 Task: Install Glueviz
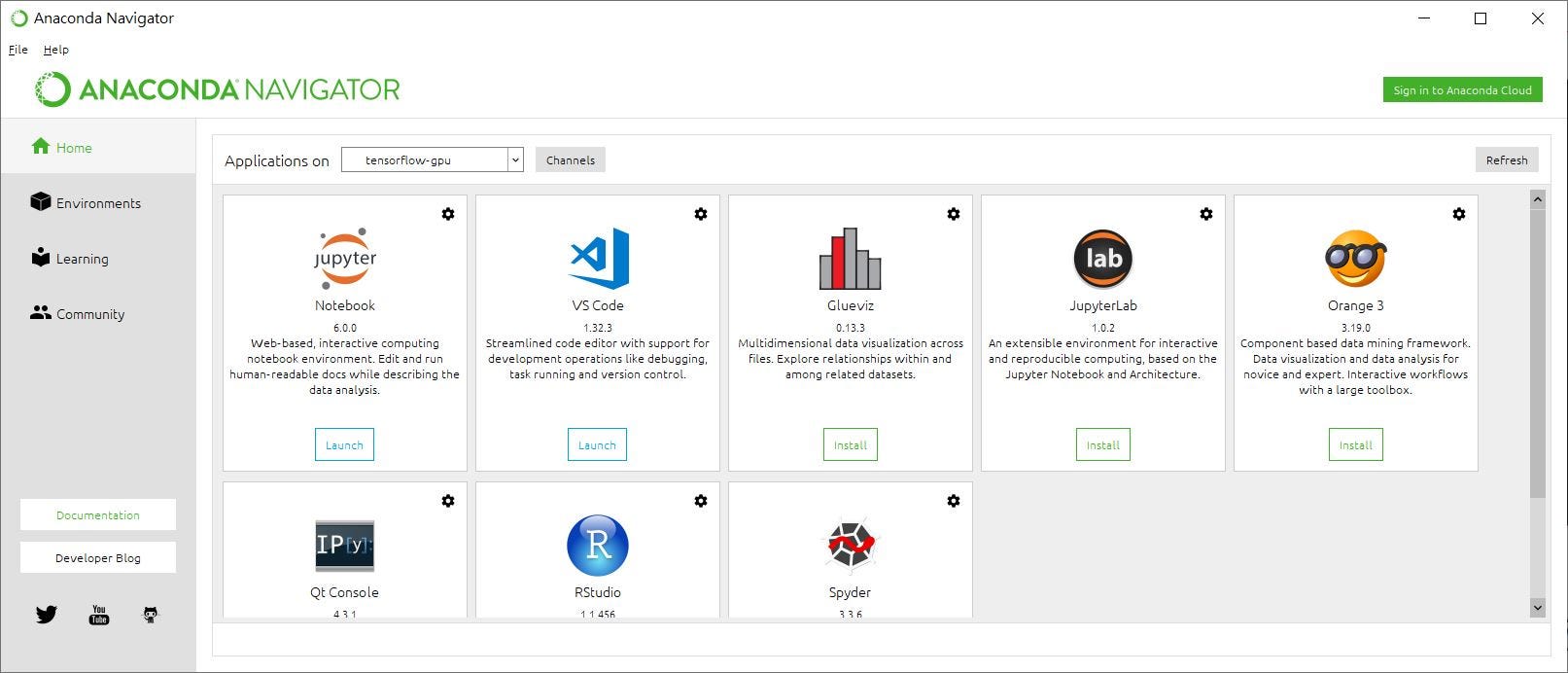click(851, 444)
